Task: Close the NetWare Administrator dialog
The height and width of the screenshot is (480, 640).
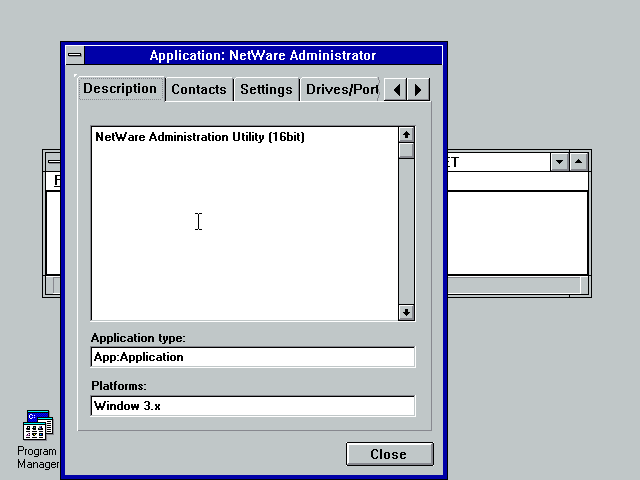Action: 389,454
